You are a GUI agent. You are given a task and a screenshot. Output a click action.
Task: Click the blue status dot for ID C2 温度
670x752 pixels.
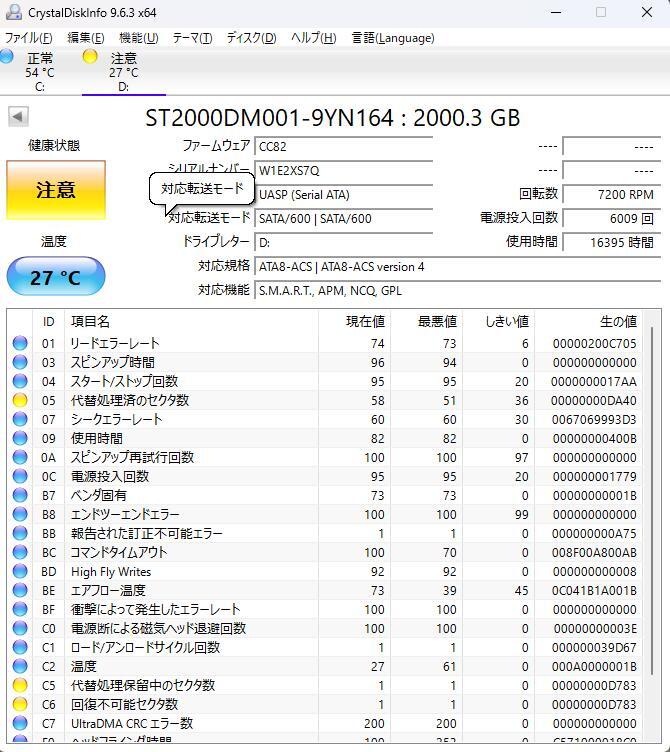(20, 666)
